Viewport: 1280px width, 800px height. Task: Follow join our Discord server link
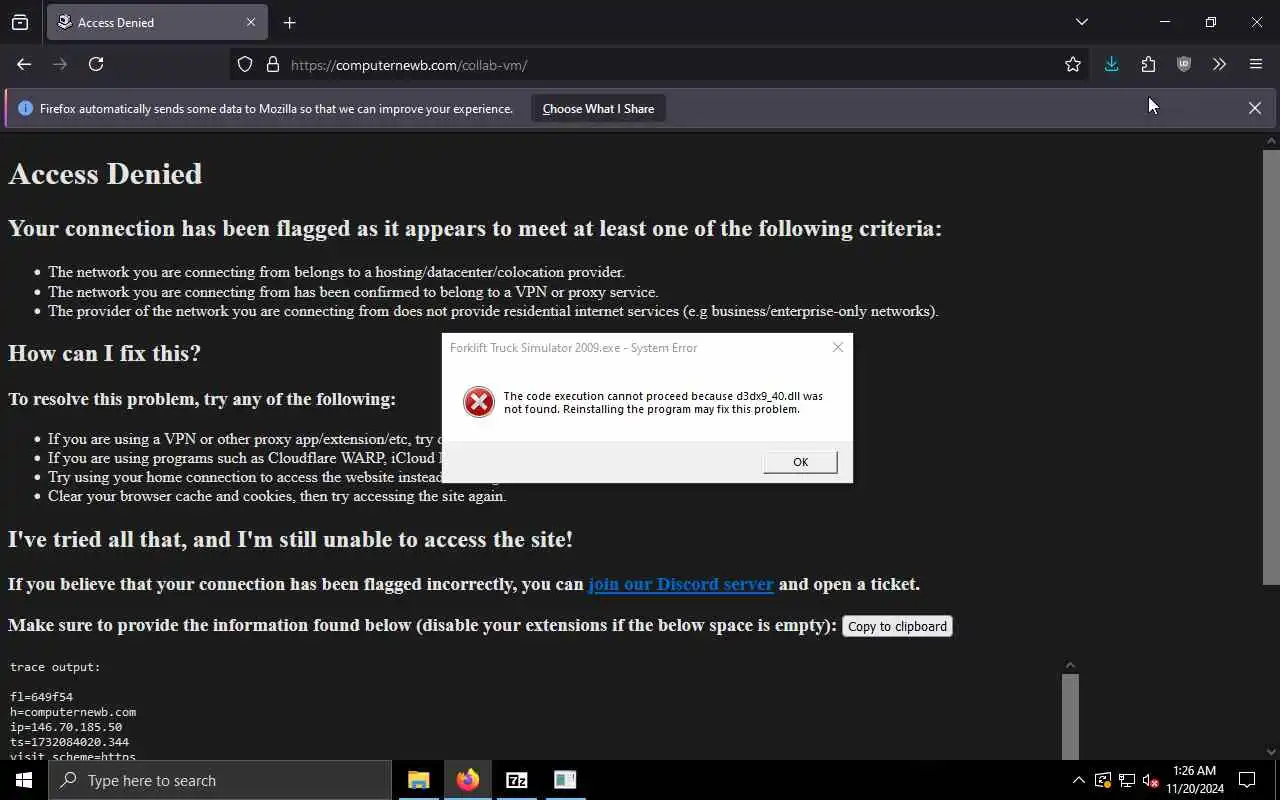pyautogui.click(x=681, y=584)
